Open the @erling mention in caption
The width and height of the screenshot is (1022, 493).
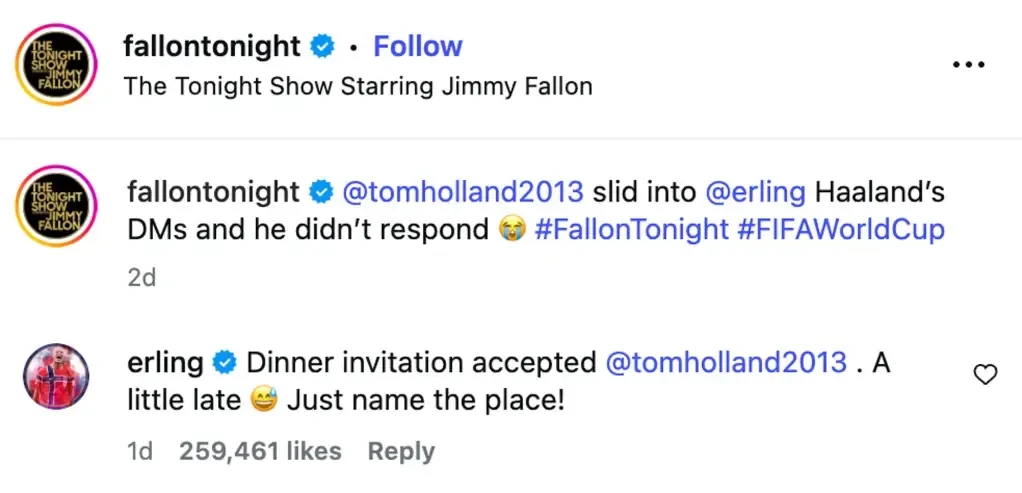tap(756, 192)
